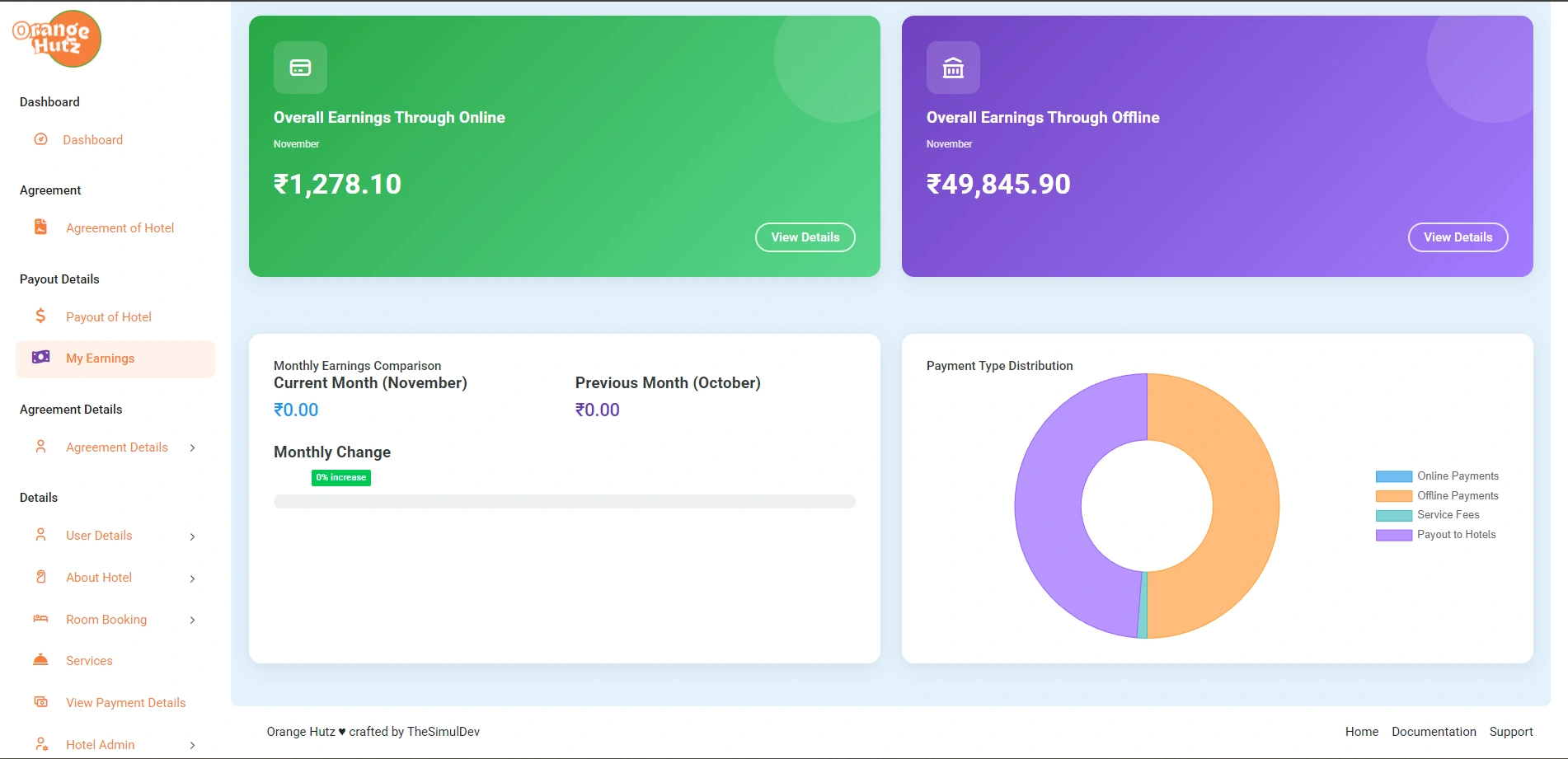Hide Payout to Hotels chart series
Viewport: 1568px width, 759px height.
[1436, 535]
